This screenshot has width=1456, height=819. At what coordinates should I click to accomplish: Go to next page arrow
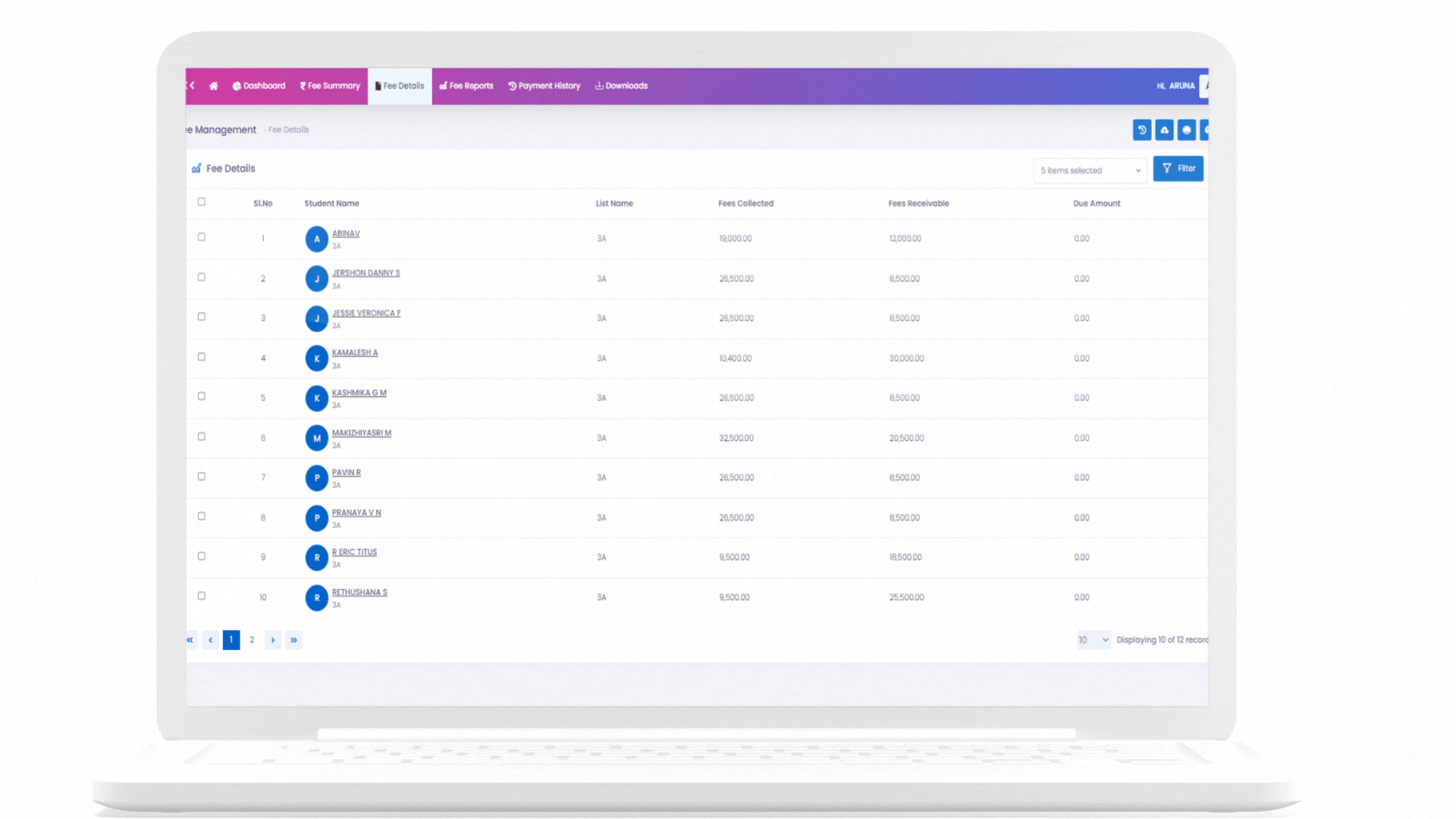coord(273,640)
